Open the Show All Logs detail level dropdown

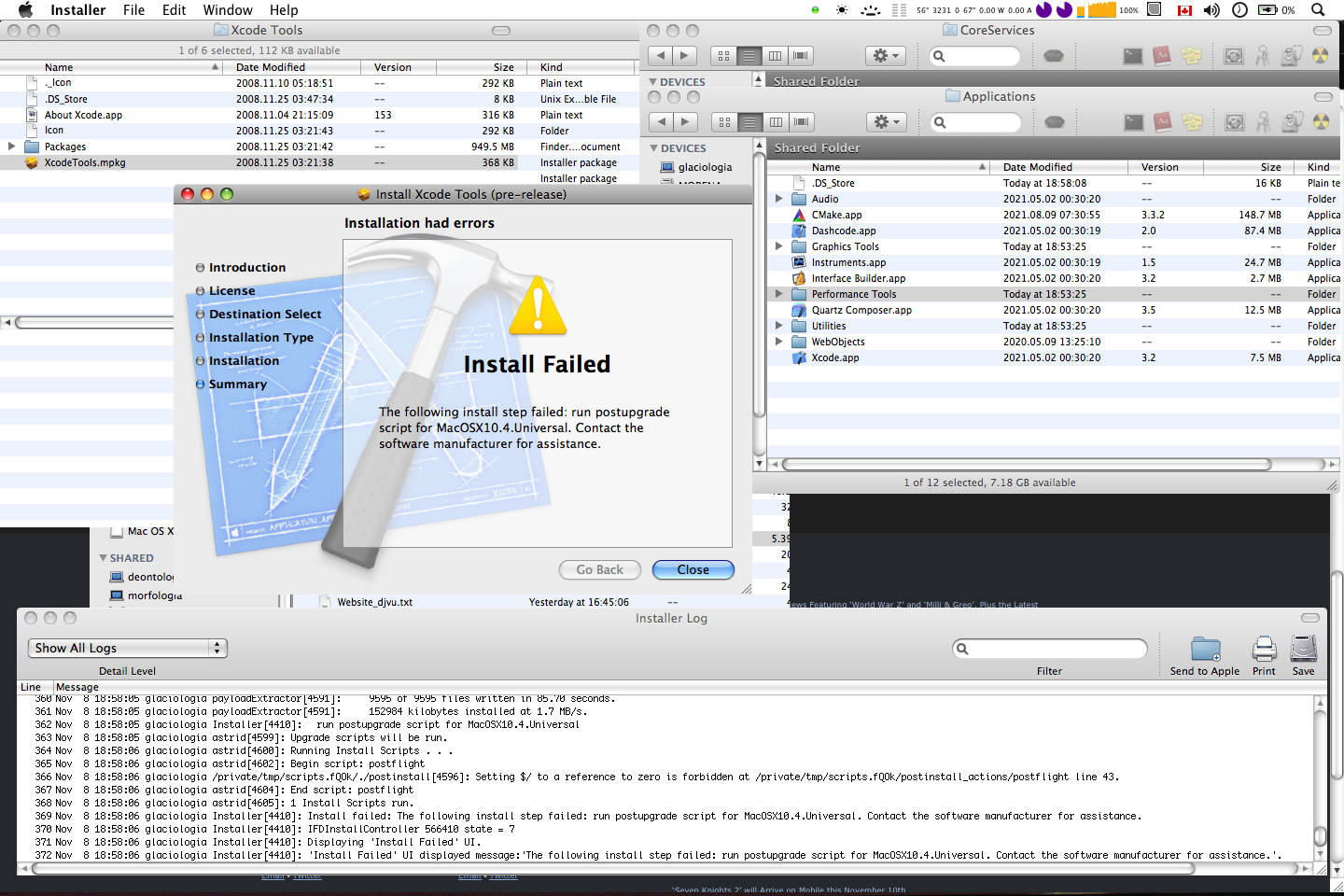point(128,648)
